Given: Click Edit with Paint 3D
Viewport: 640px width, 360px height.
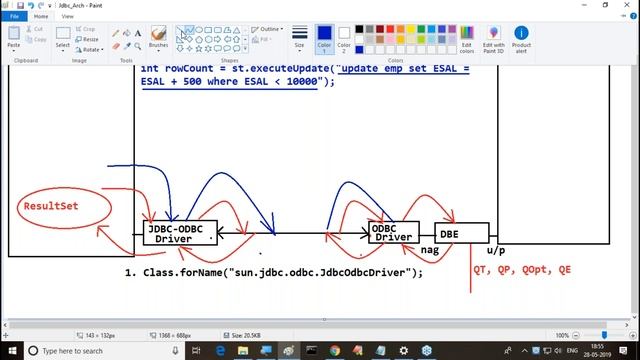Looking at the screenshot, I should coord(493,39).
